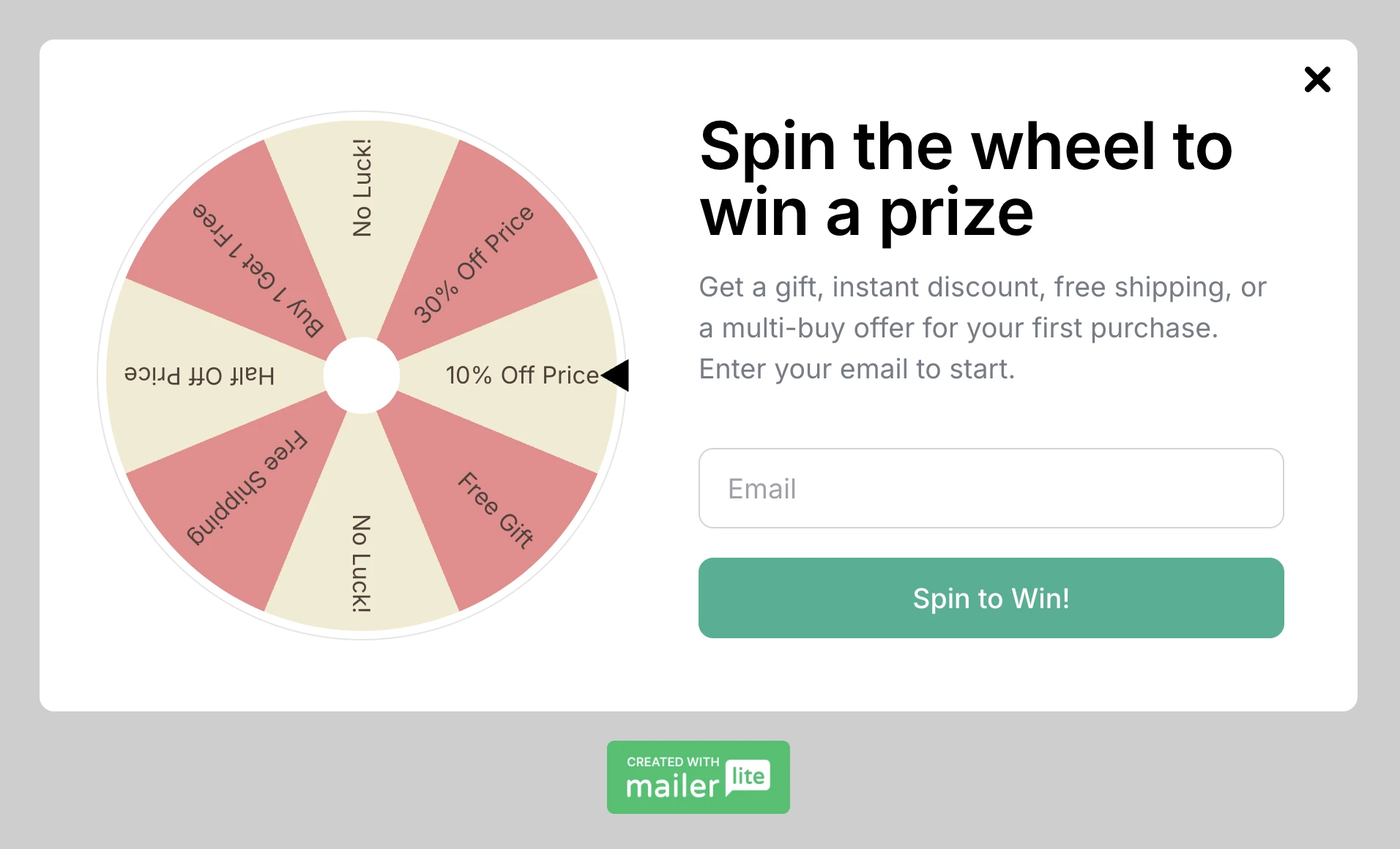Click the white center hub of wheel
The width and height of the screenshot is (1400, 849).
pyautogui.click(x=362, y=375)
